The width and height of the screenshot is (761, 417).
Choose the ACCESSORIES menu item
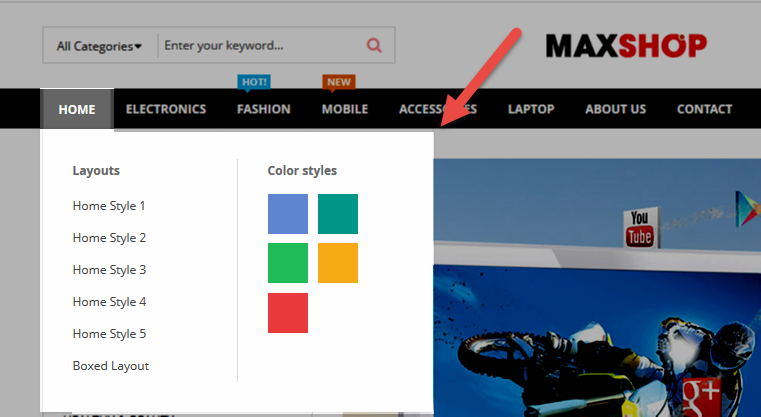pyautogui.click(x=438, y=109)
